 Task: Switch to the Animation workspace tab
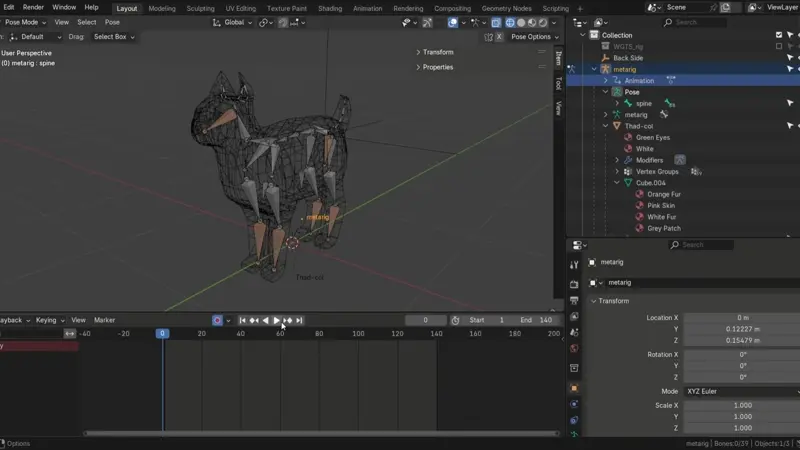coord(367,8)
